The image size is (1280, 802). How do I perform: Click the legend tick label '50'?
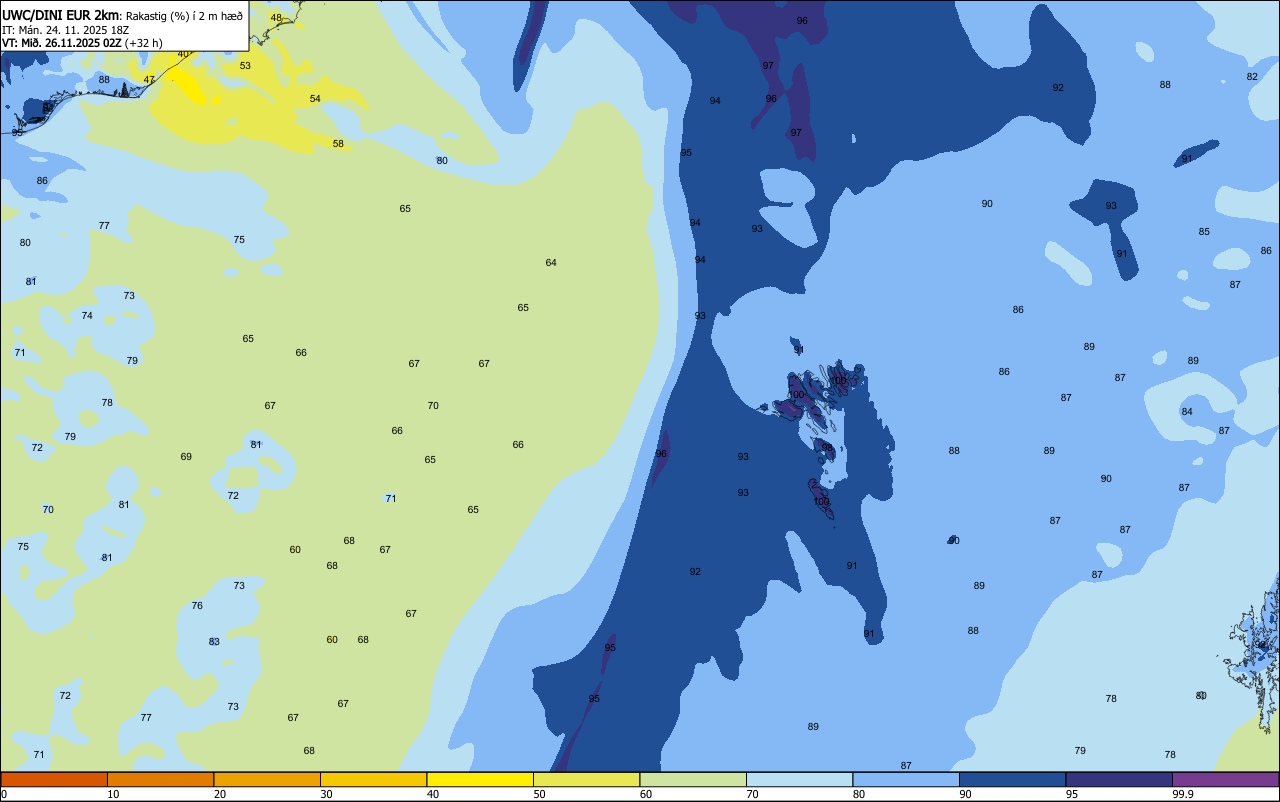click(x=539, y=794)
